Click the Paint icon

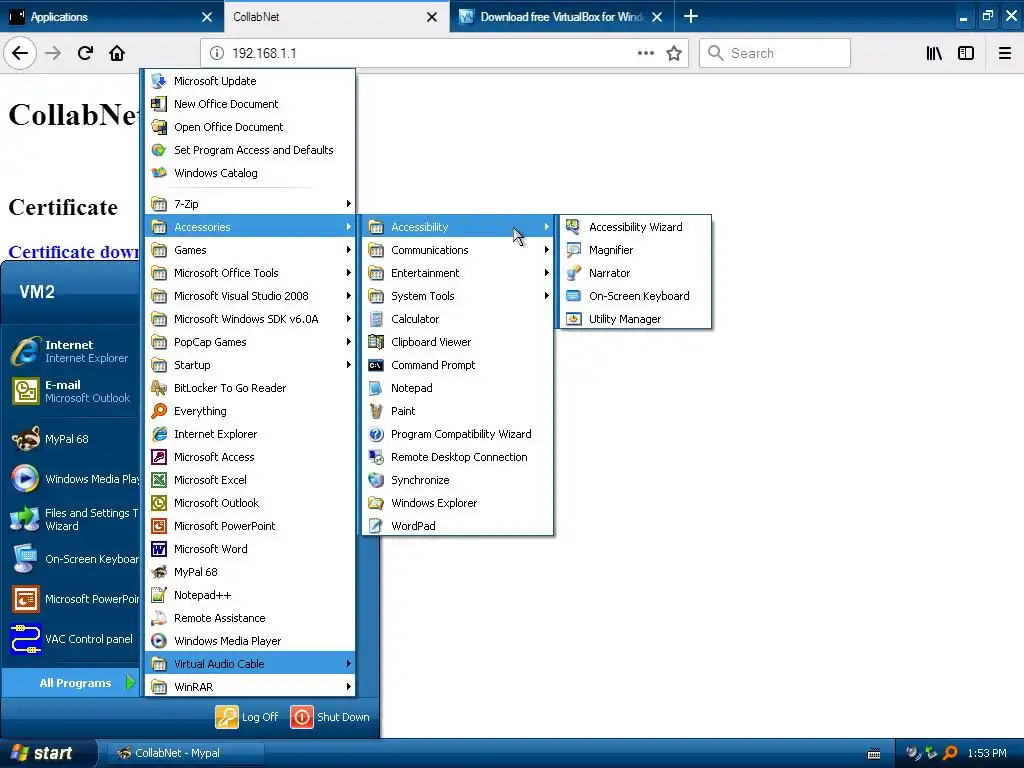tap(376, 411)
